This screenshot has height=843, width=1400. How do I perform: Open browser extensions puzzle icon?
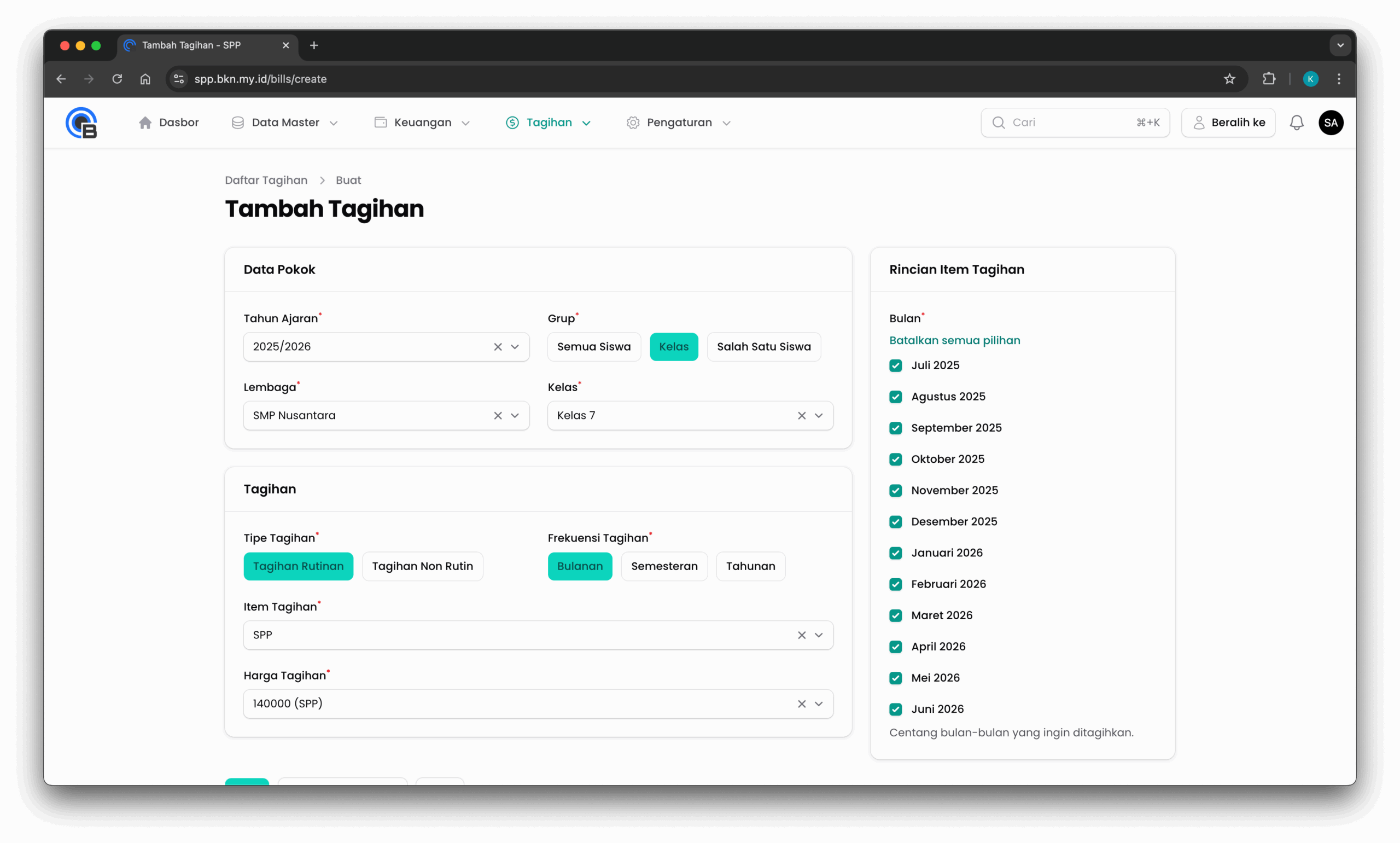pos(1269,79)
